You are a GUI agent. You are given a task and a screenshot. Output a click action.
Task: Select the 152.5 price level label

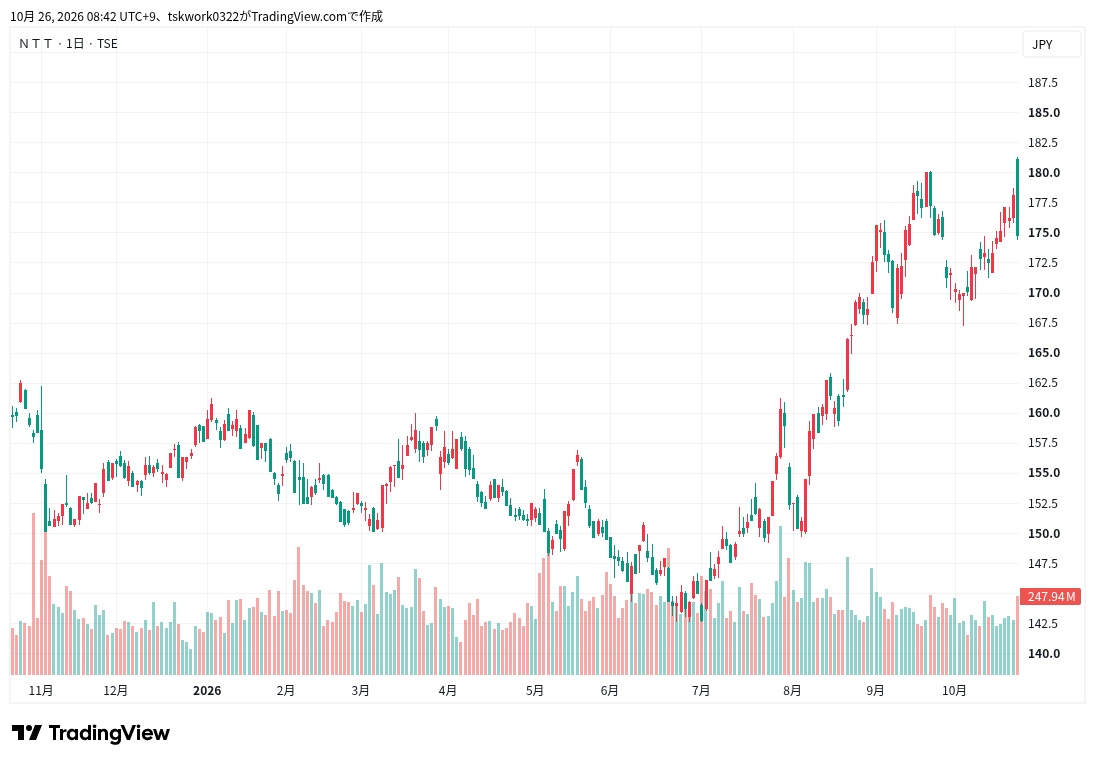tap(1043, 503)
